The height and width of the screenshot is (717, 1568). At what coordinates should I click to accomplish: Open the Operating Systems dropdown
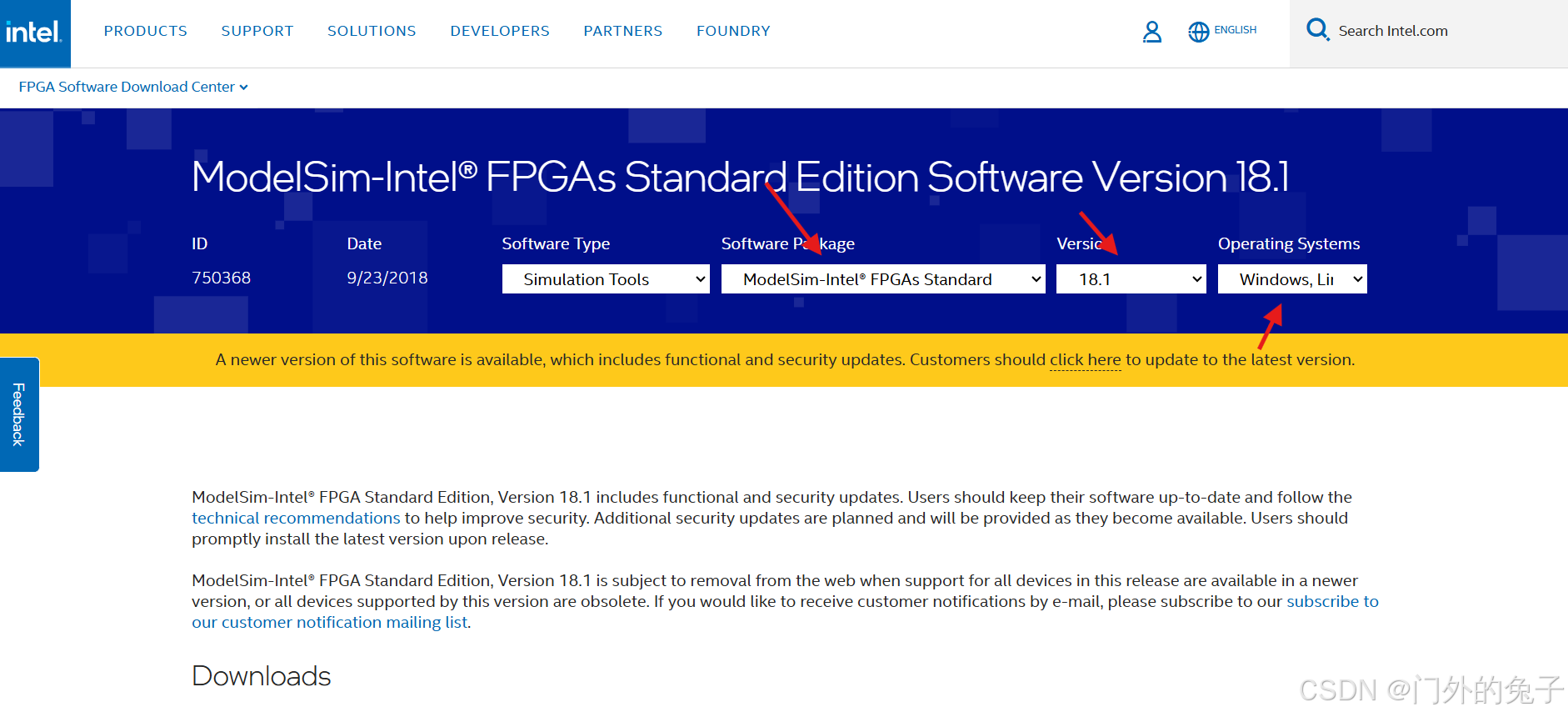click(1292, 279)
